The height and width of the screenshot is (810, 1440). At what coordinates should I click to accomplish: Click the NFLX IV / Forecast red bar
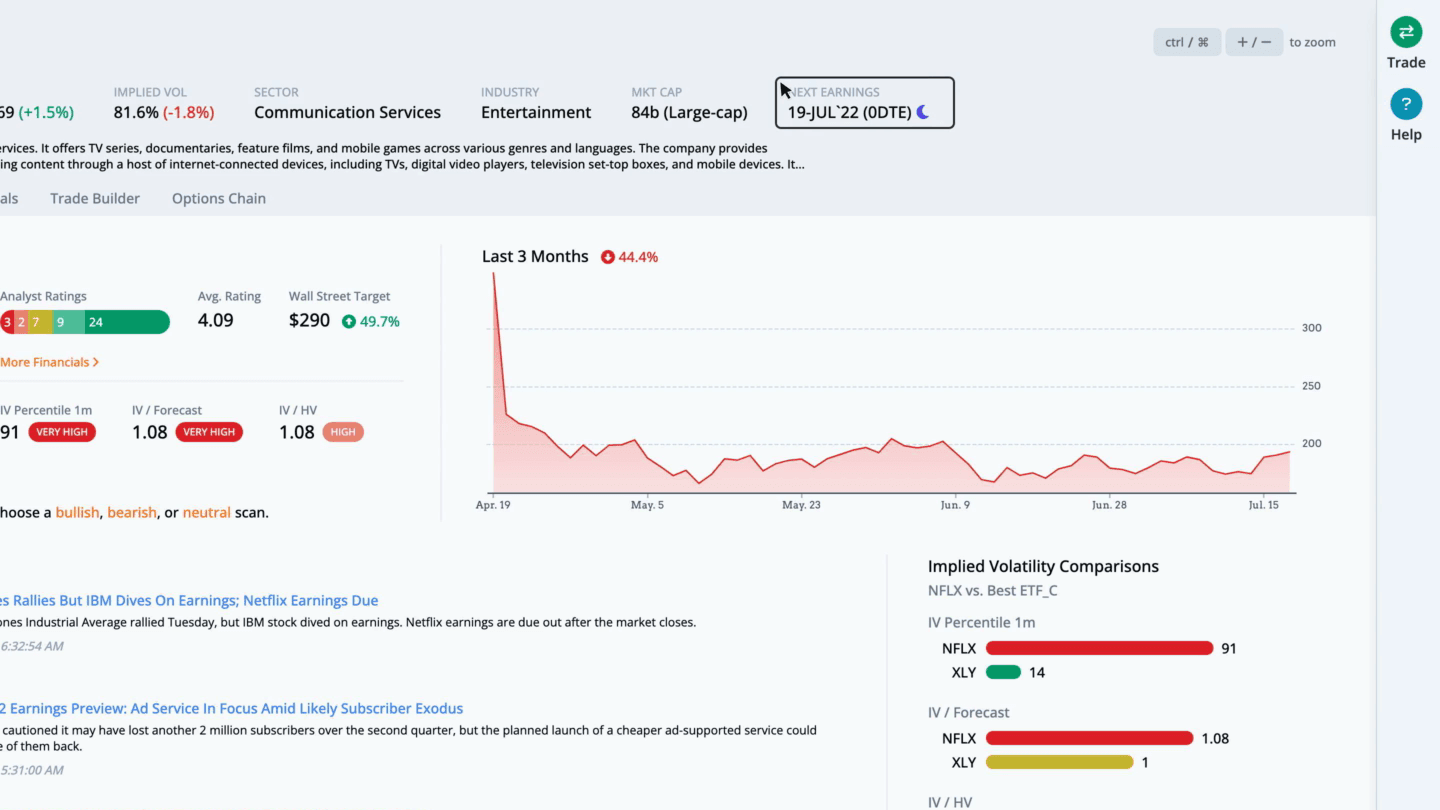coord(1089,738)
